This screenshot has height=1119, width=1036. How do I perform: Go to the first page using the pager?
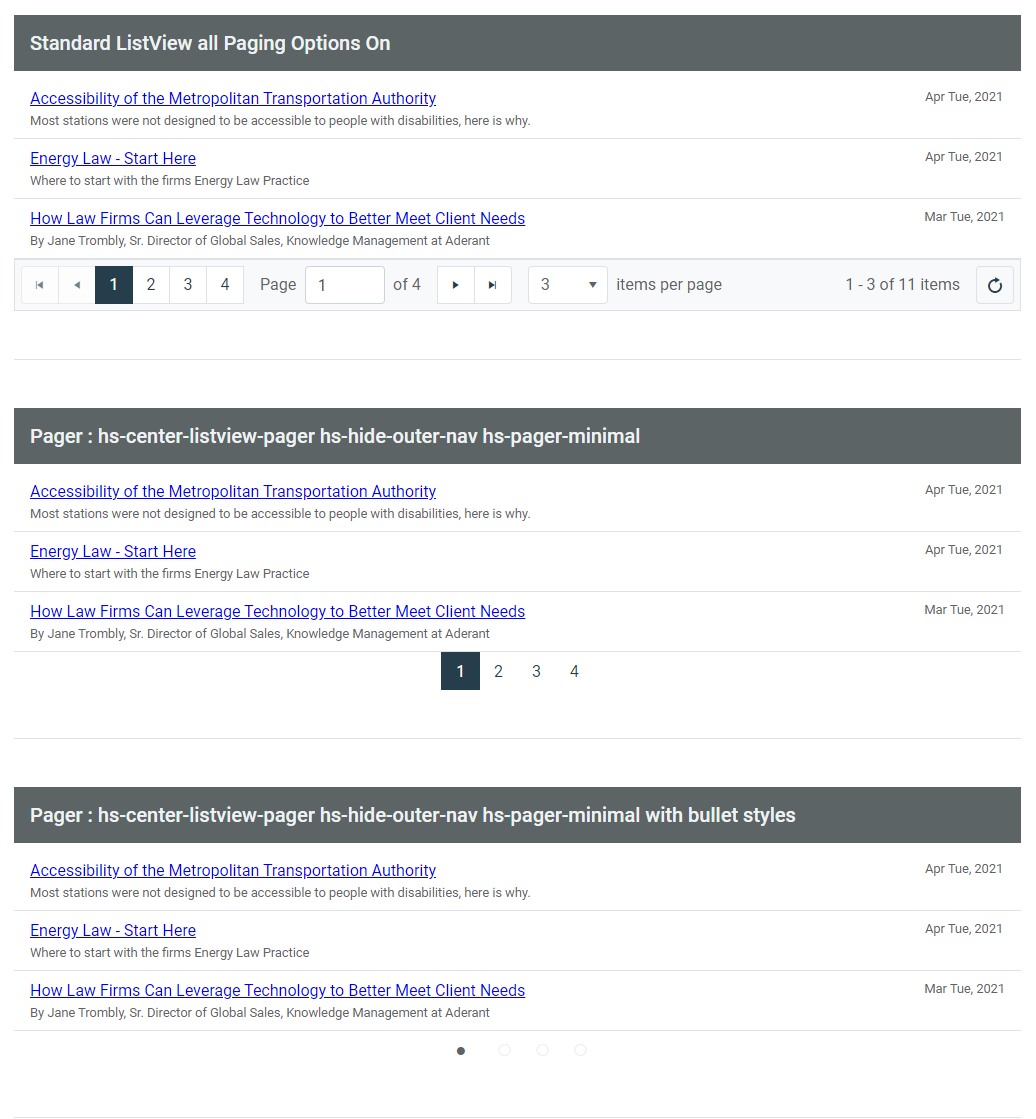[39, 284]
